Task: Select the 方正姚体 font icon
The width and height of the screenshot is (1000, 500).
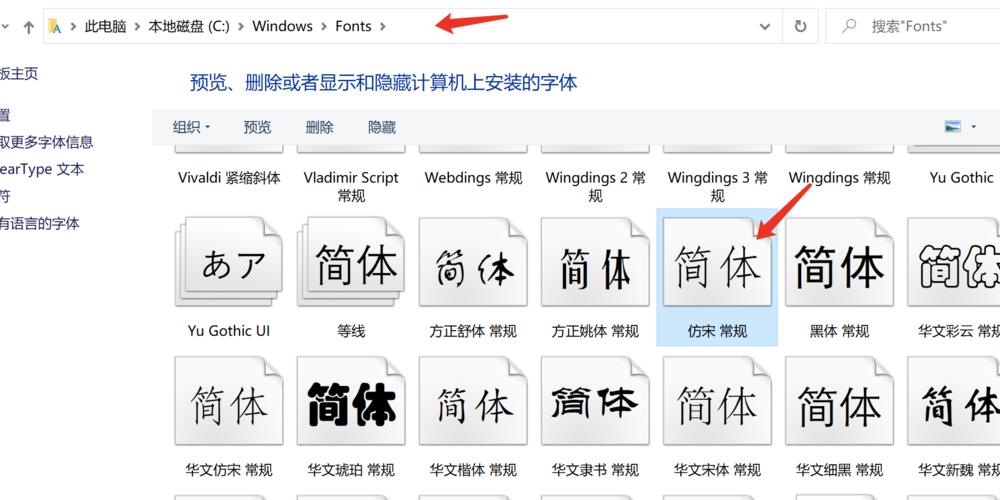Action: [595, 262]
